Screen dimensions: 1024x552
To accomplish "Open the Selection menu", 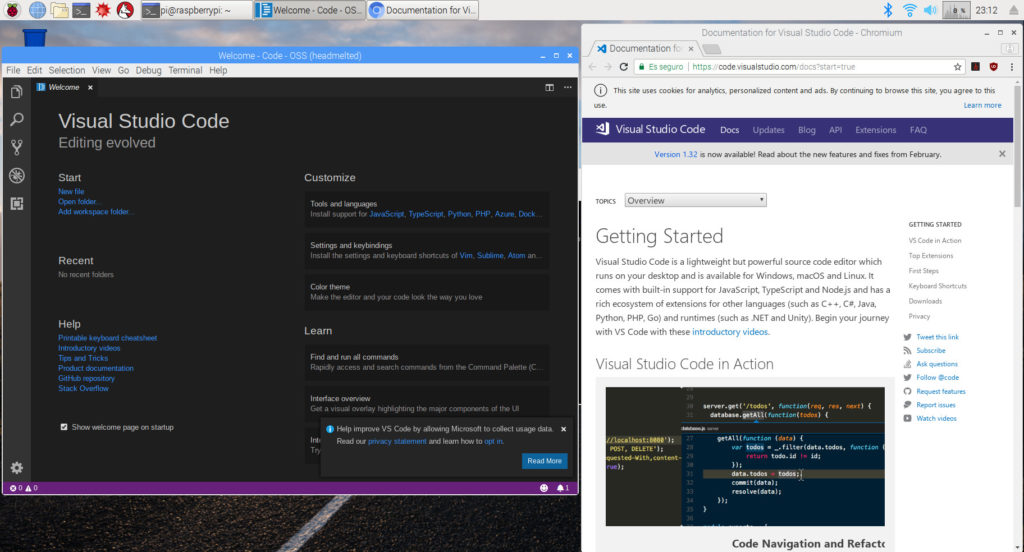I will [x=67, y=70].
